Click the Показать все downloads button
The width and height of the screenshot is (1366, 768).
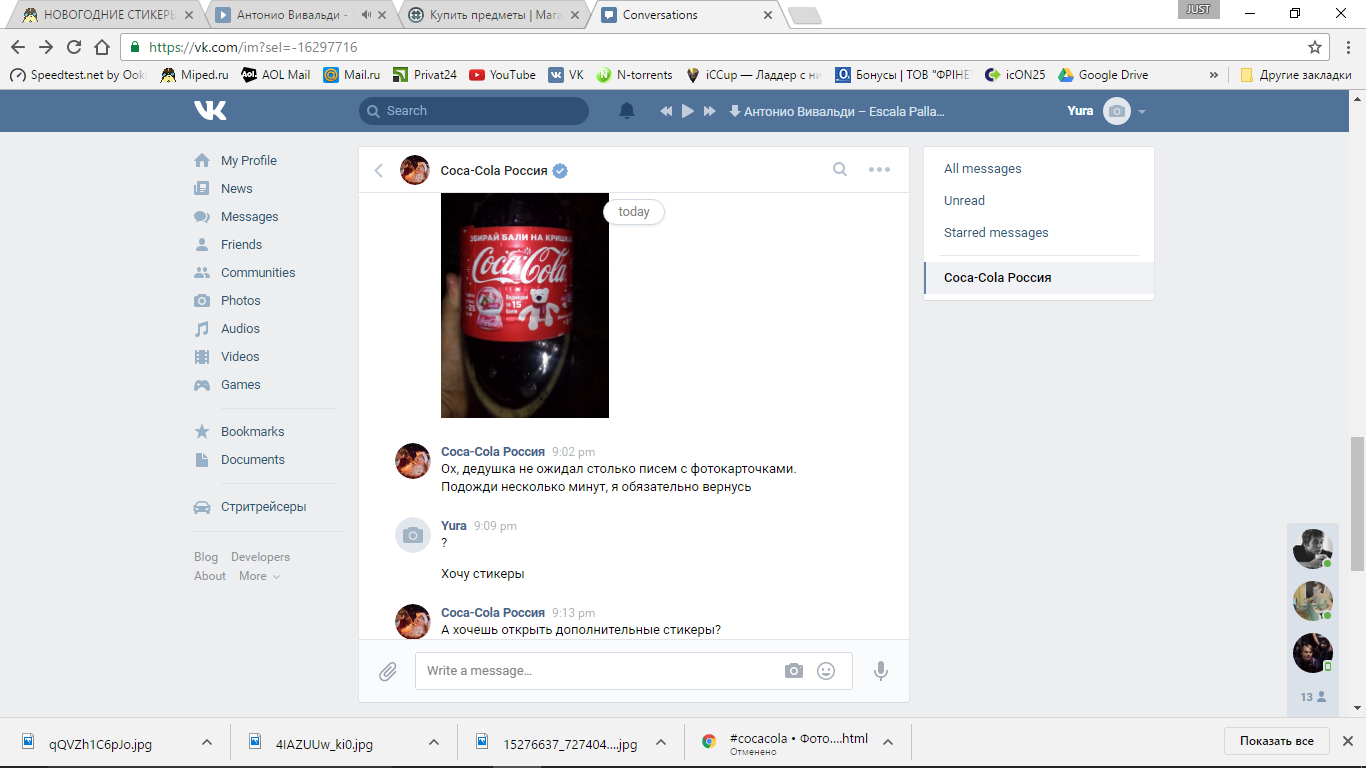1276,741
